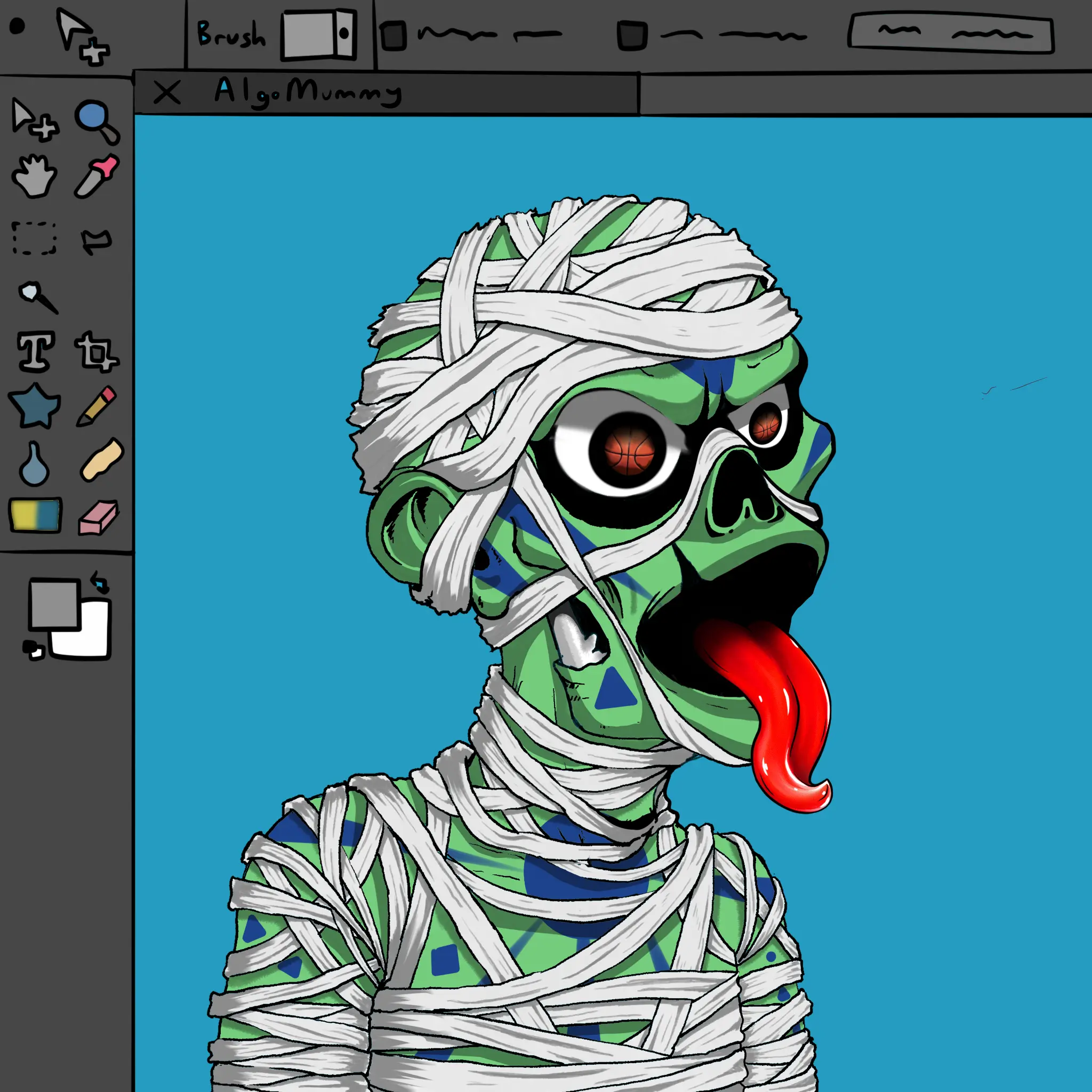Reset to default black and white colors
Viewport: 1092px width, 1092px height.
click(33, 649)
